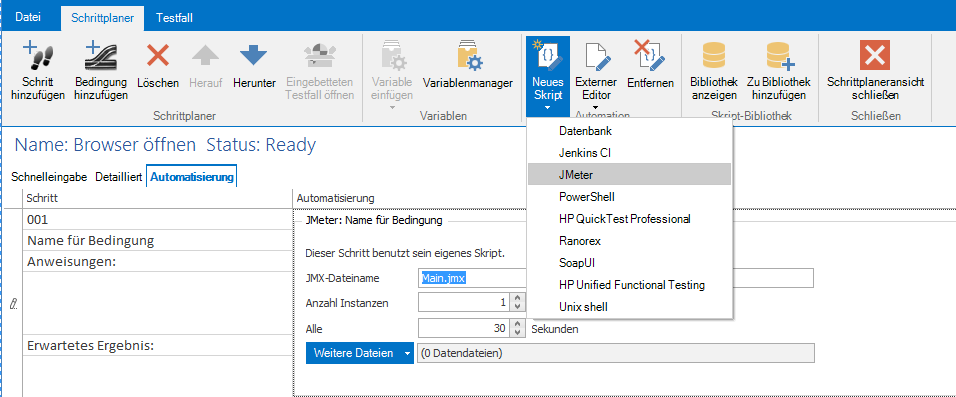Move step down with Herunter arrow

254,55
